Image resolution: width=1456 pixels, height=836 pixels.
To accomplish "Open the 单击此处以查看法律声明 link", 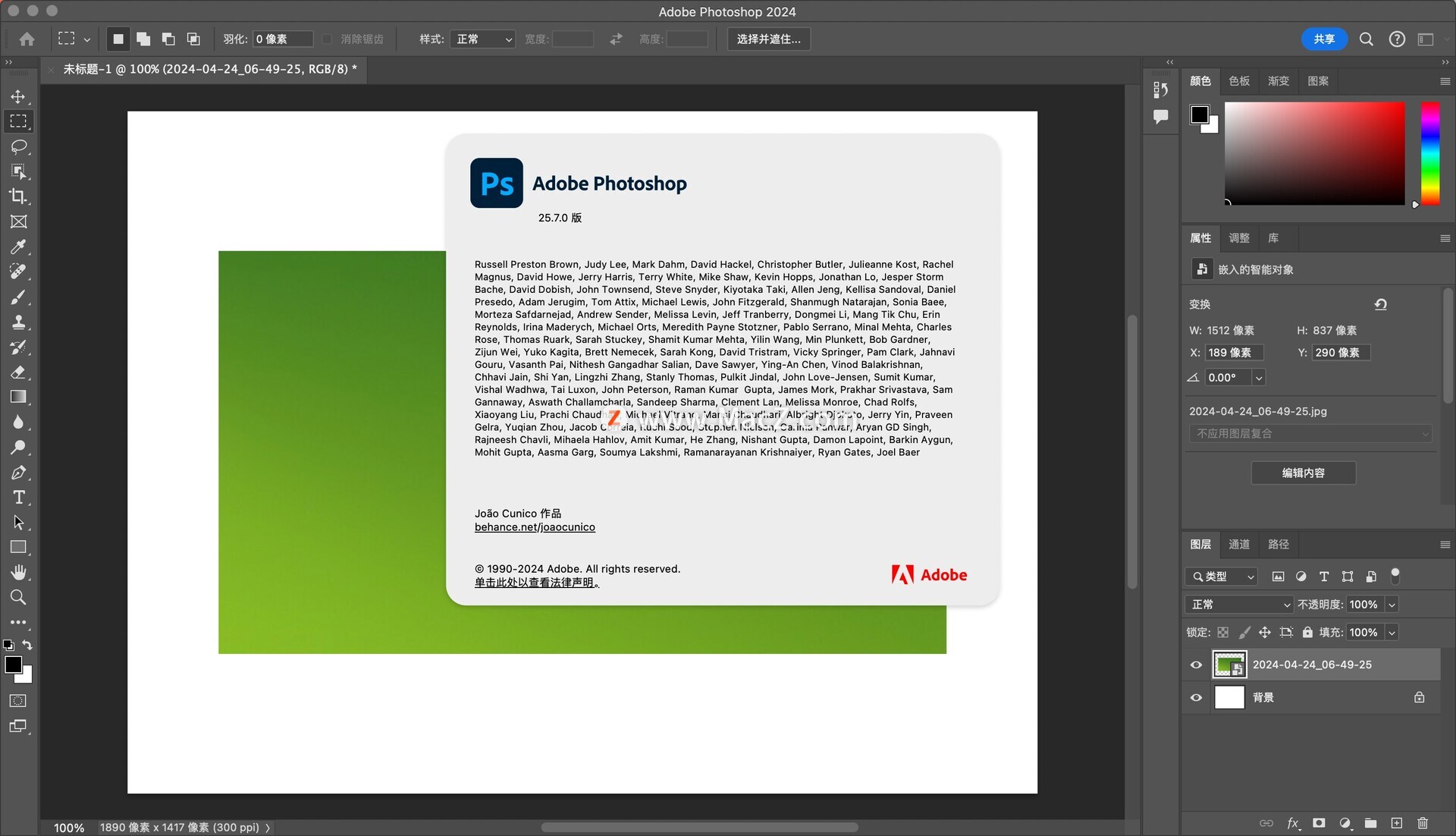I will (x=537, y=583).
